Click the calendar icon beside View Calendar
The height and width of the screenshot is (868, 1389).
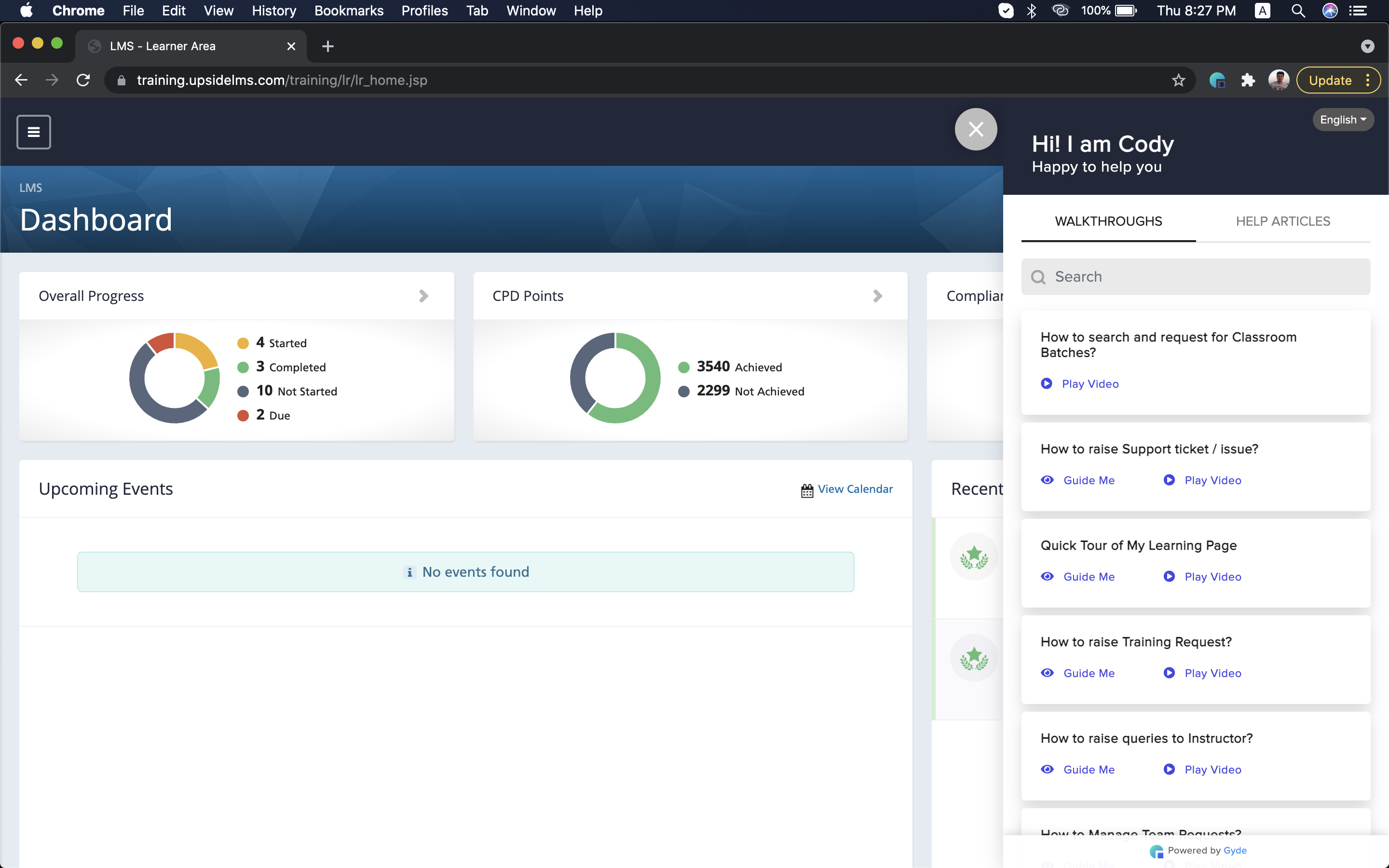coord(807,490)
